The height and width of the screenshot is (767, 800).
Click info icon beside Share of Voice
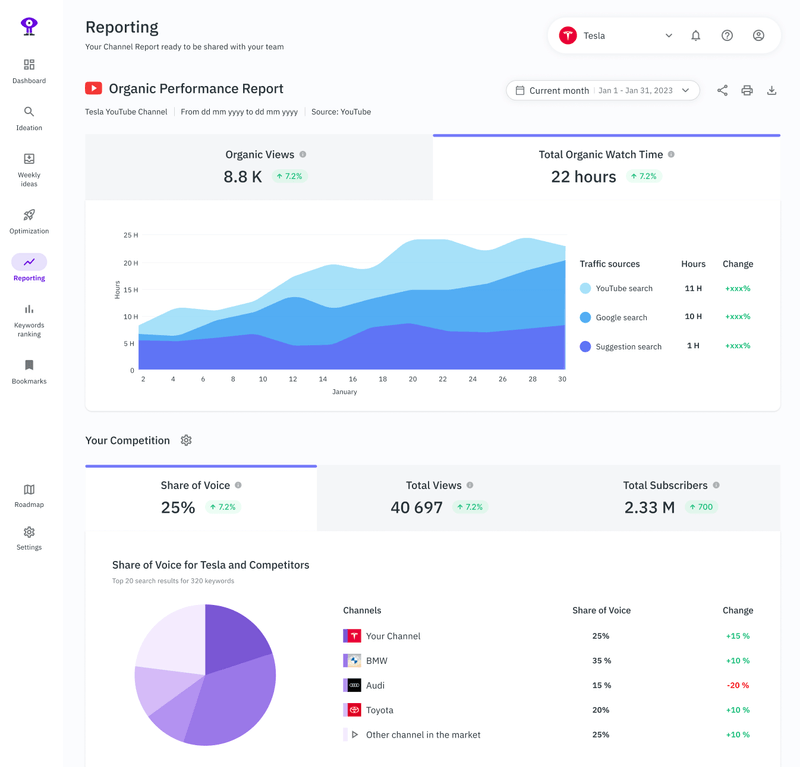tap(238, 485)
